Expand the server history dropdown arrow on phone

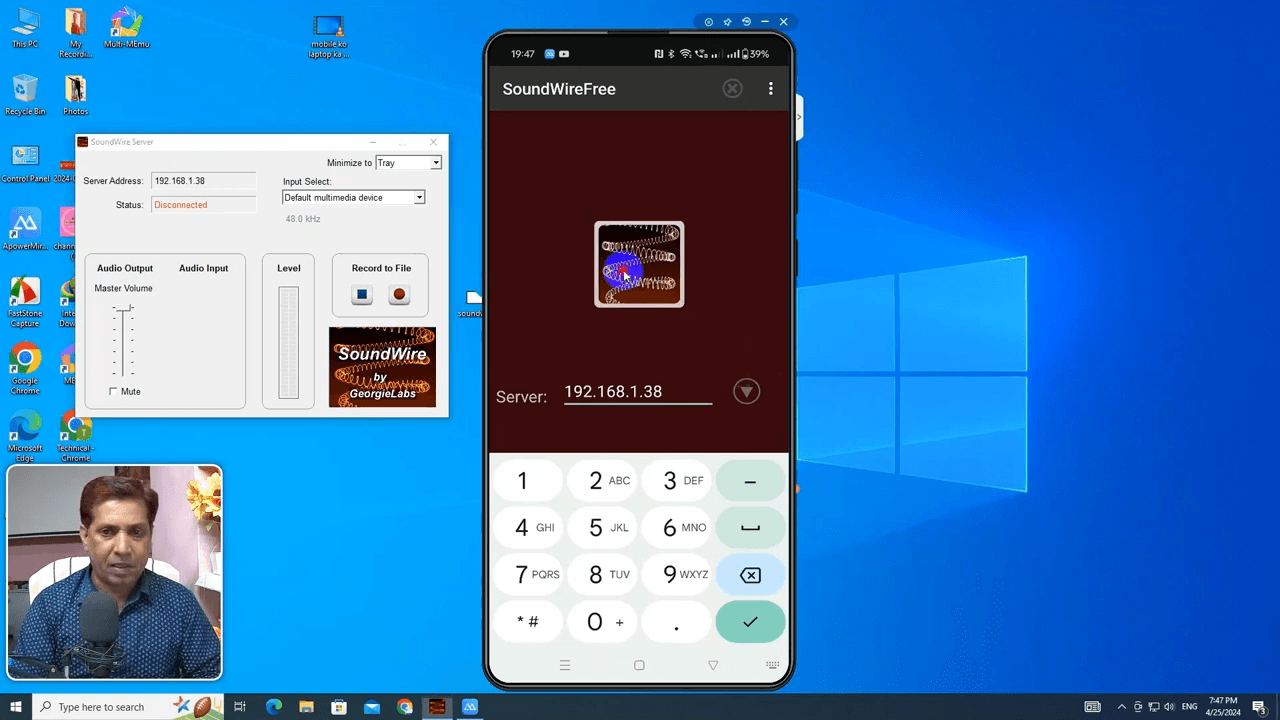coord(746,391)
